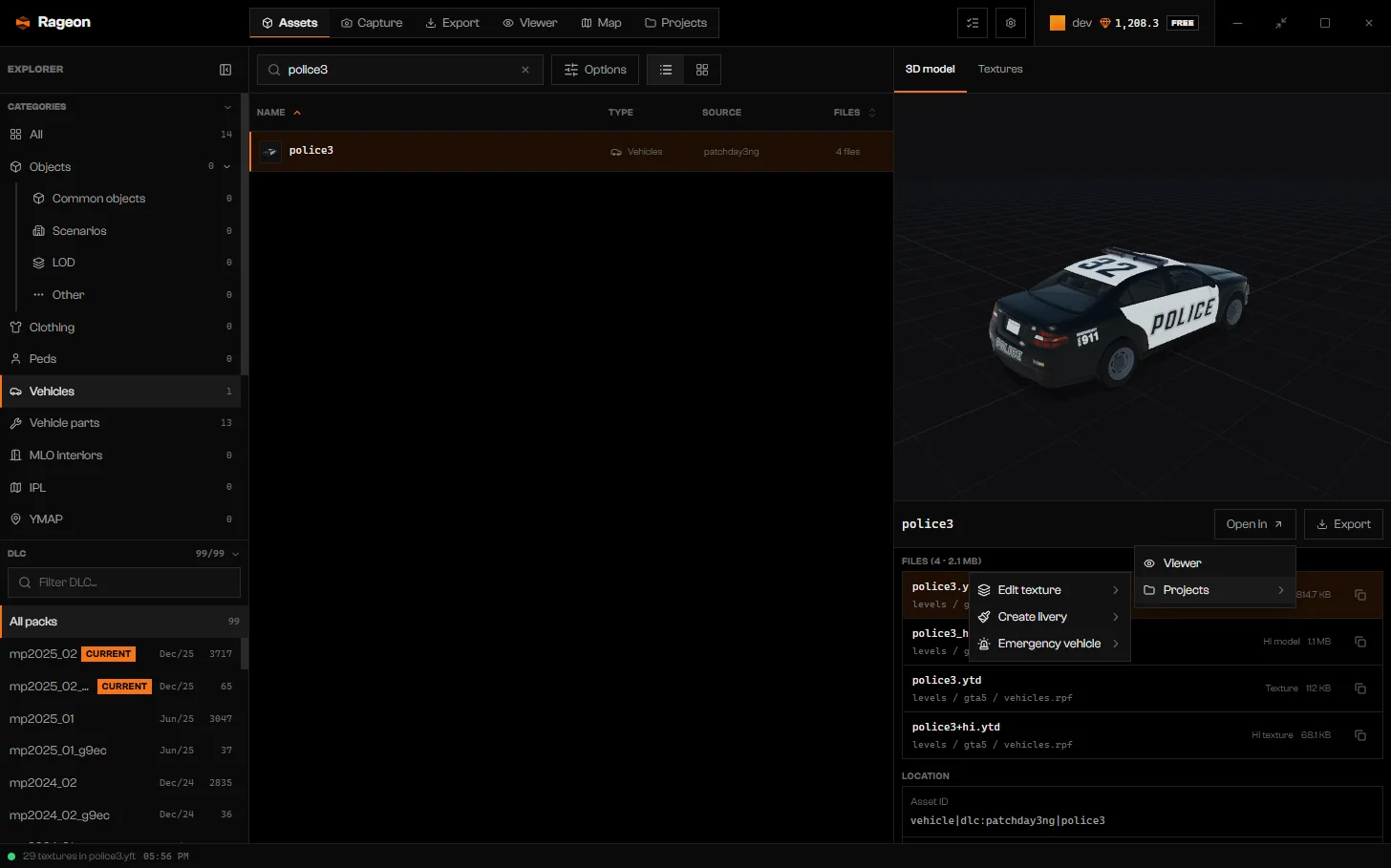Click the Export button for police3
Screen dimensions: 1391x868
pyautogui.click(x=1343, y=524)
